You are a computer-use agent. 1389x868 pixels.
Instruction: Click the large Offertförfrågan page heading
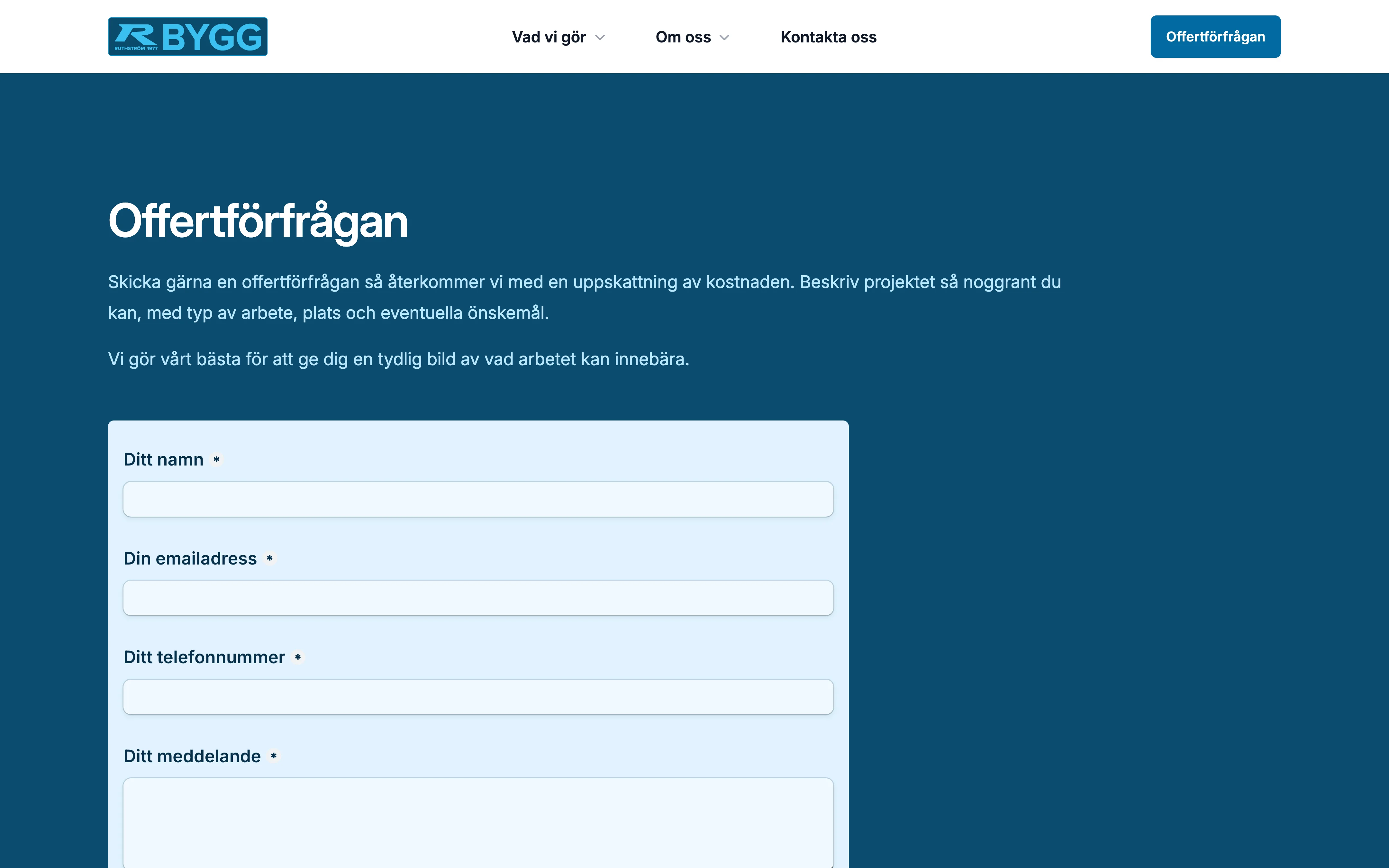258,221
